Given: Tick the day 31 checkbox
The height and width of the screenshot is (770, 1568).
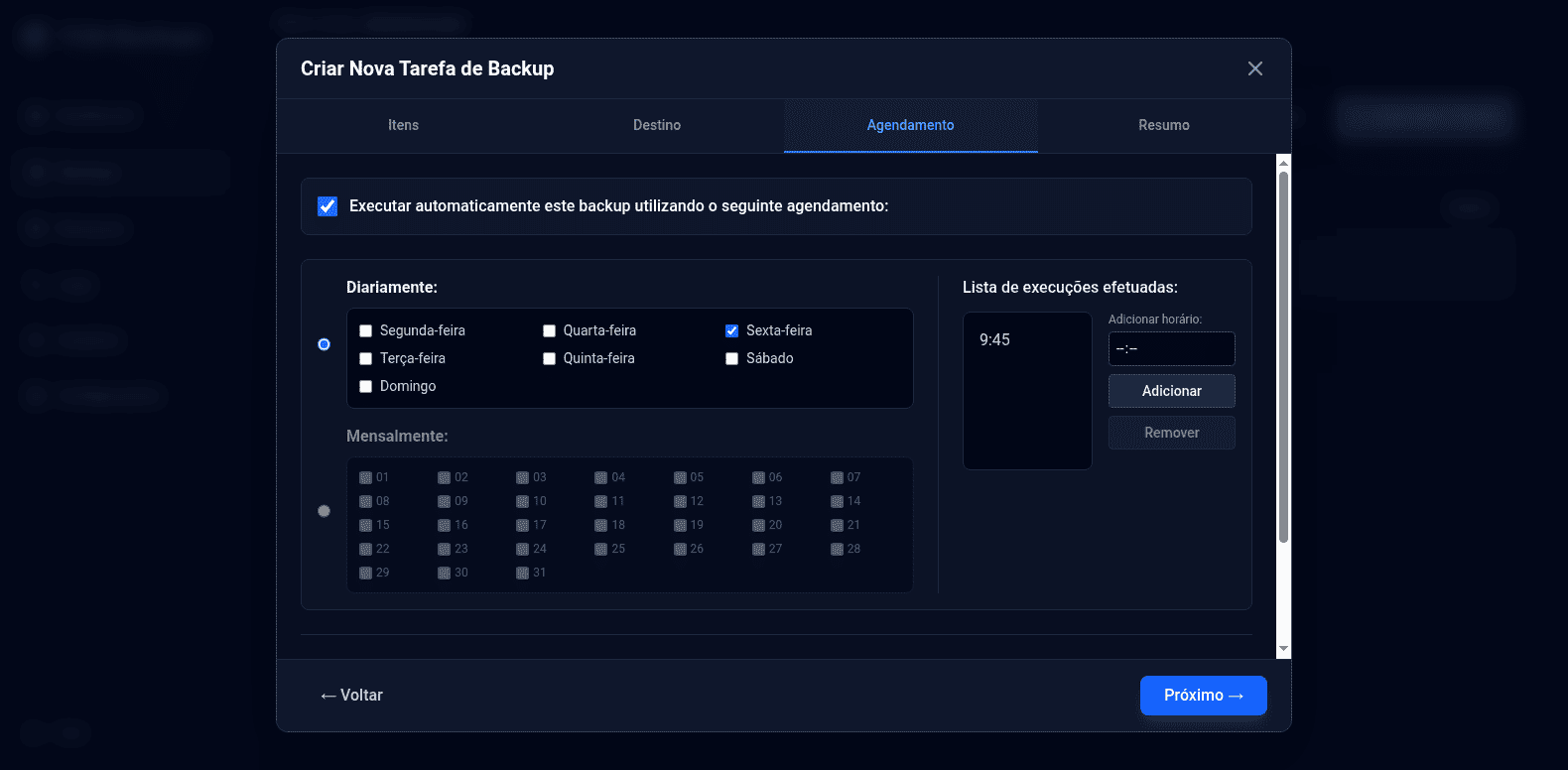Looking at the screenshot, I should [x=522, y=574].
